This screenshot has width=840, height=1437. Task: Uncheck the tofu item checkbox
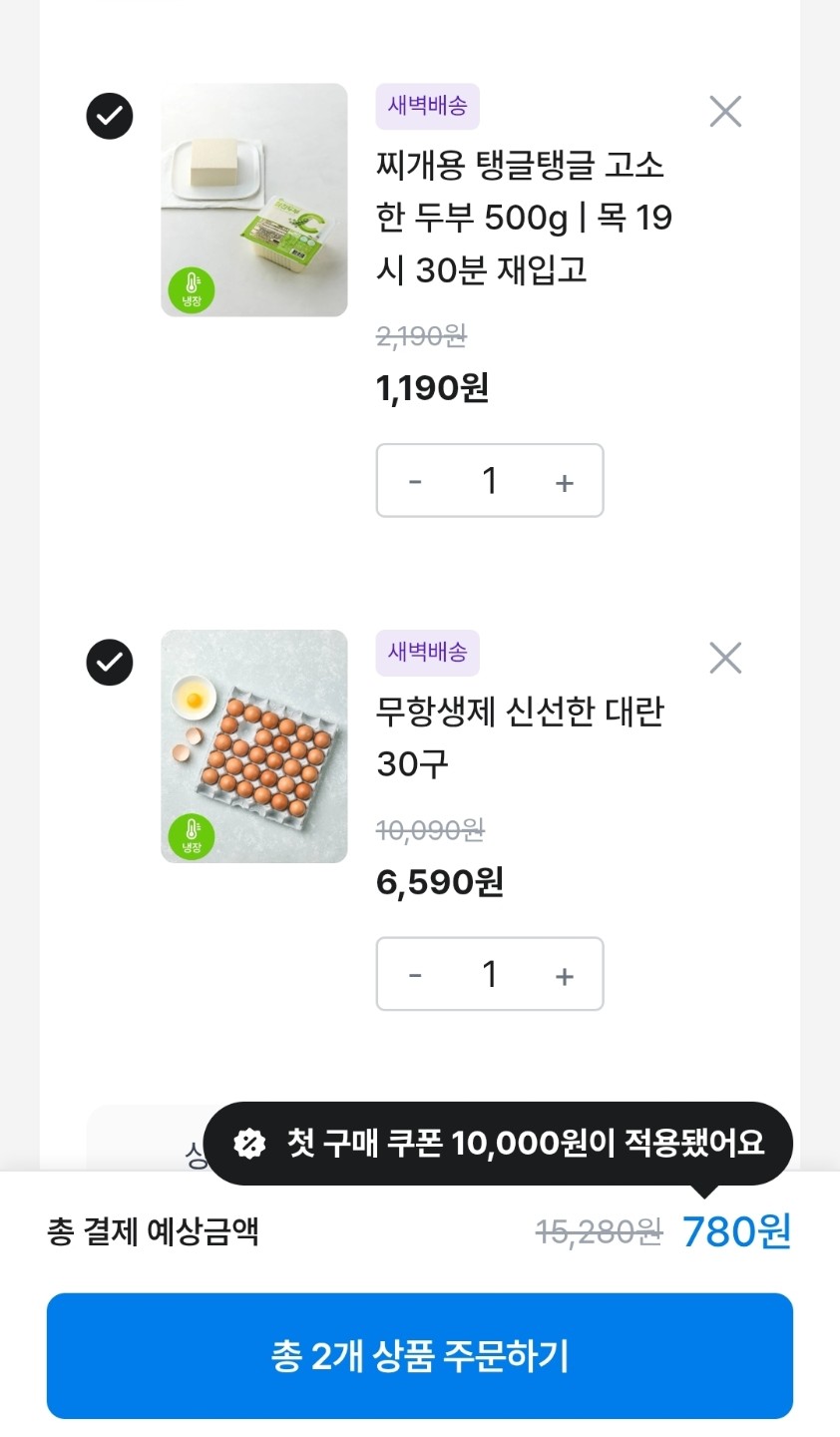[x=110, y=116]
